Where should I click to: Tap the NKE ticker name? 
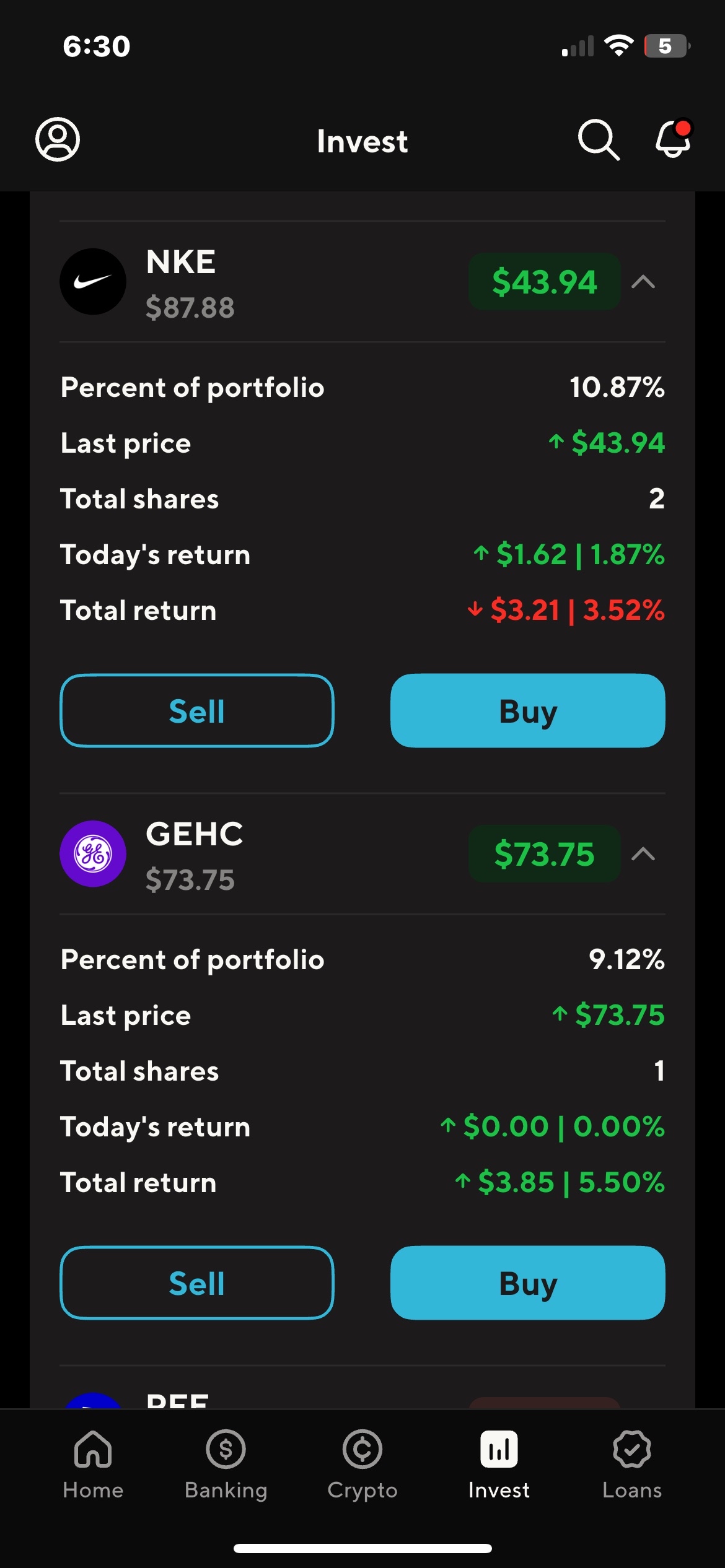tap(181, 262)
